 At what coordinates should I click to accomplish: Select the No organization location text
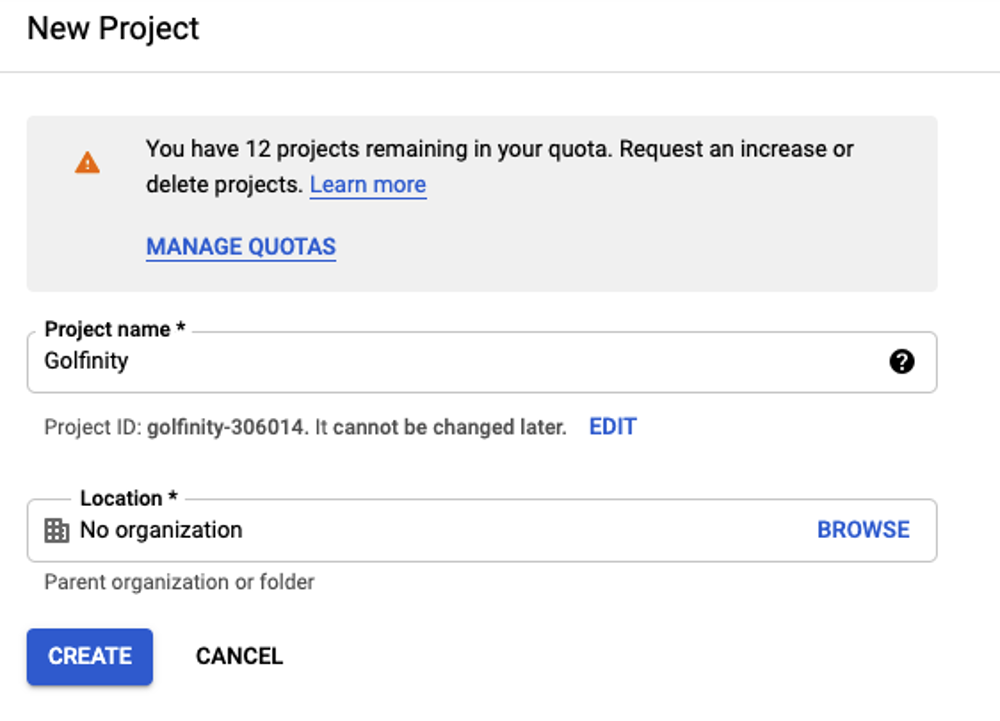161,530
